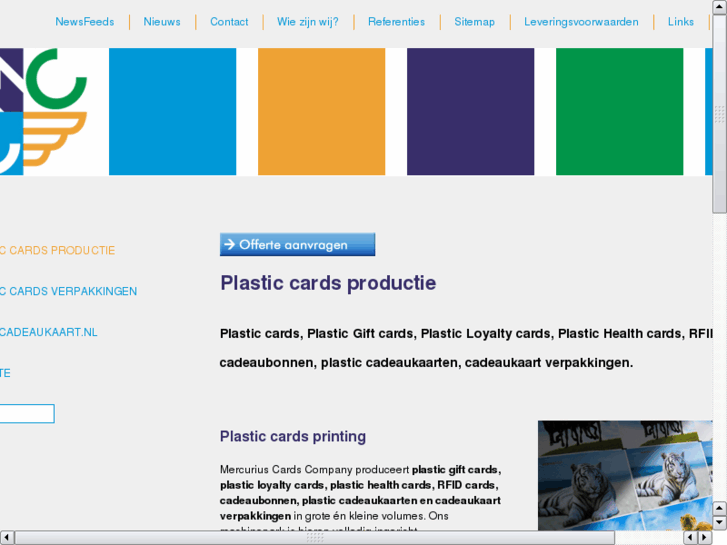The height and width of the screenshot is (545, 727).
Task: Open the CADEAUKAART.NL sidebar link
Action: click(49, 332)
